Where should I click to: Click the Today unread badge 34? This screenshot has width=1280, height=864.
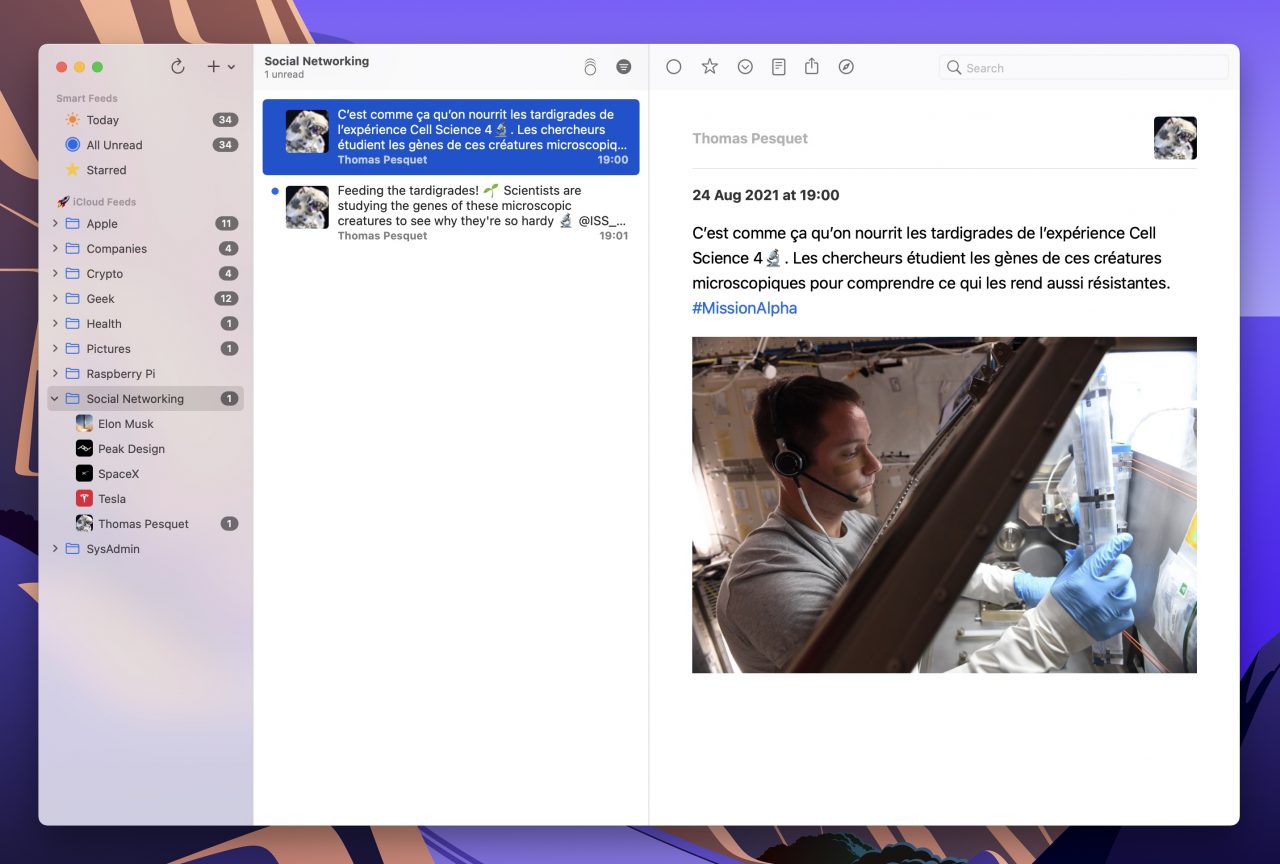click(225, 120)
